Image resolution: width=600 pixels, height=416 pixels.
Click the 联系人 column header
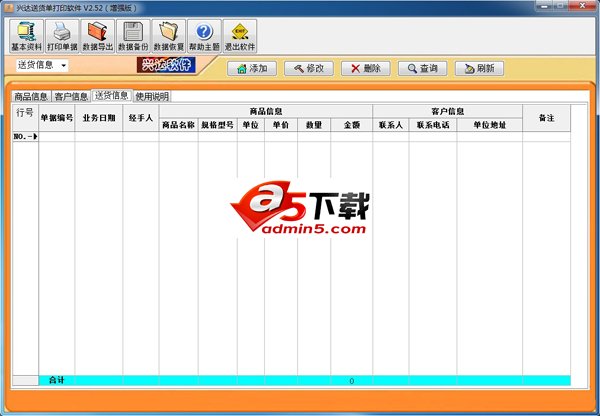coord(391,125)
